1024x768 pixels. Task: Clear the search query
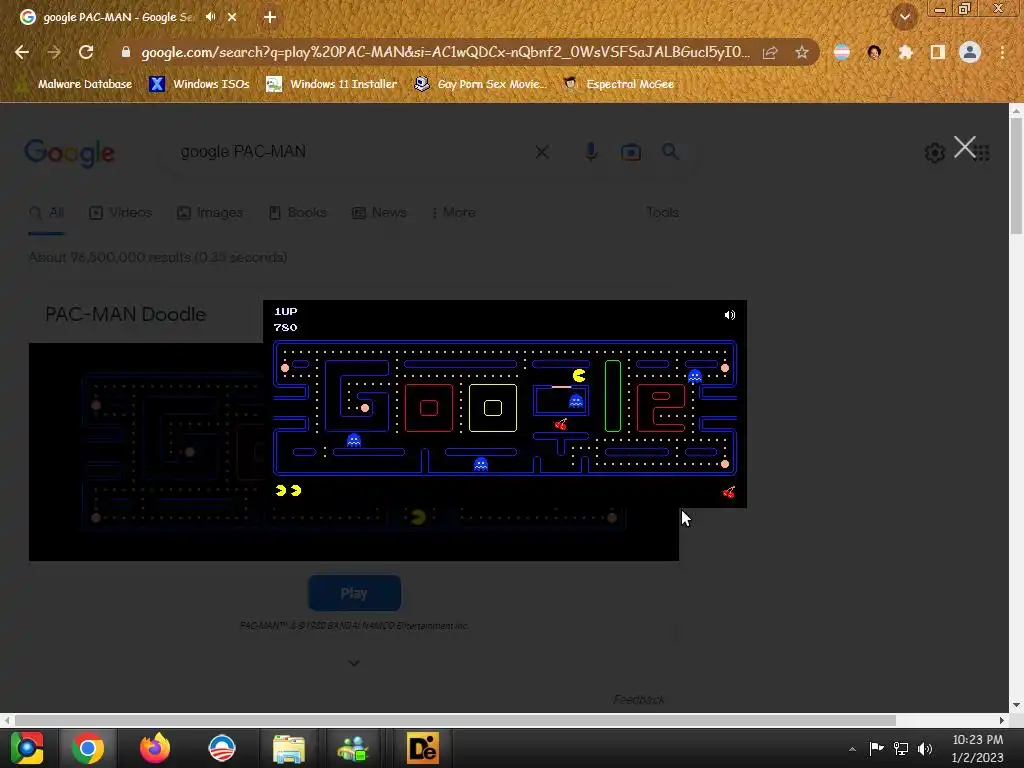tap(542, 152)
